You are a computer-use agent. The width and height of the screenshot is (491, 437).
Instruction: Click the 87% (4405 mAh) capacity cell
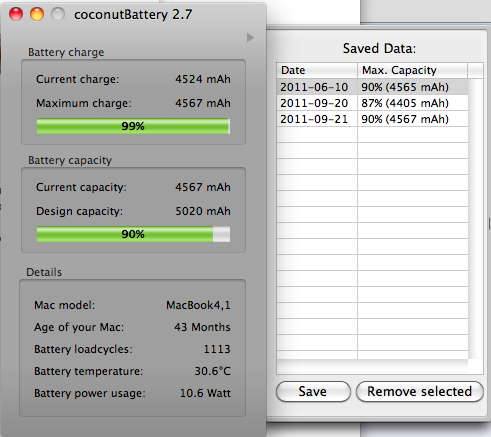click(405, 103)
